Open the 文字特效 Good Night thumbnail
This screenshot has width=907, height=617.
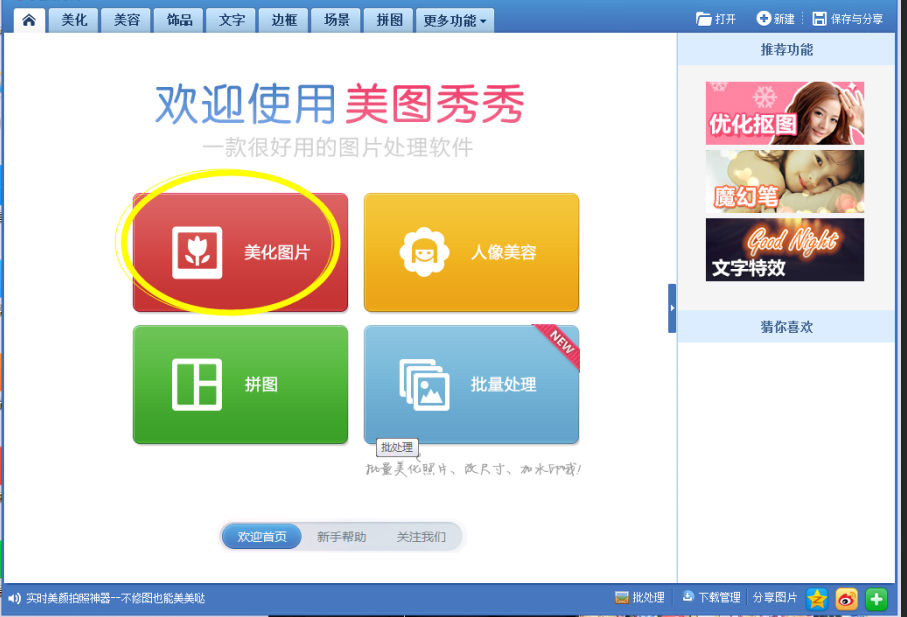pyautogui.click(x=784, y=250)
